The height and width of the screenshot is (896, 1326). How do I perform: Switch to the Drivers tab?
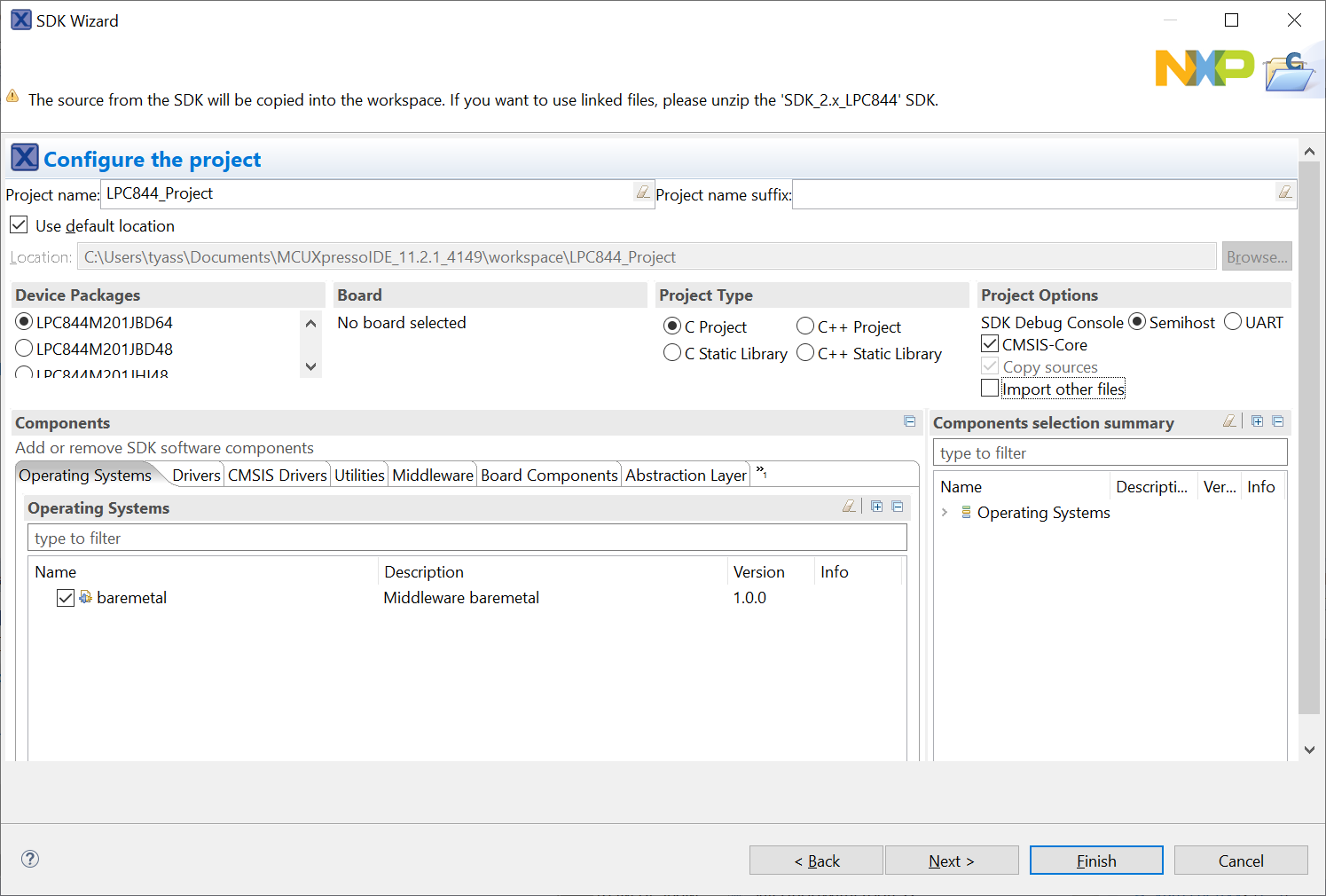pos(196,476)
